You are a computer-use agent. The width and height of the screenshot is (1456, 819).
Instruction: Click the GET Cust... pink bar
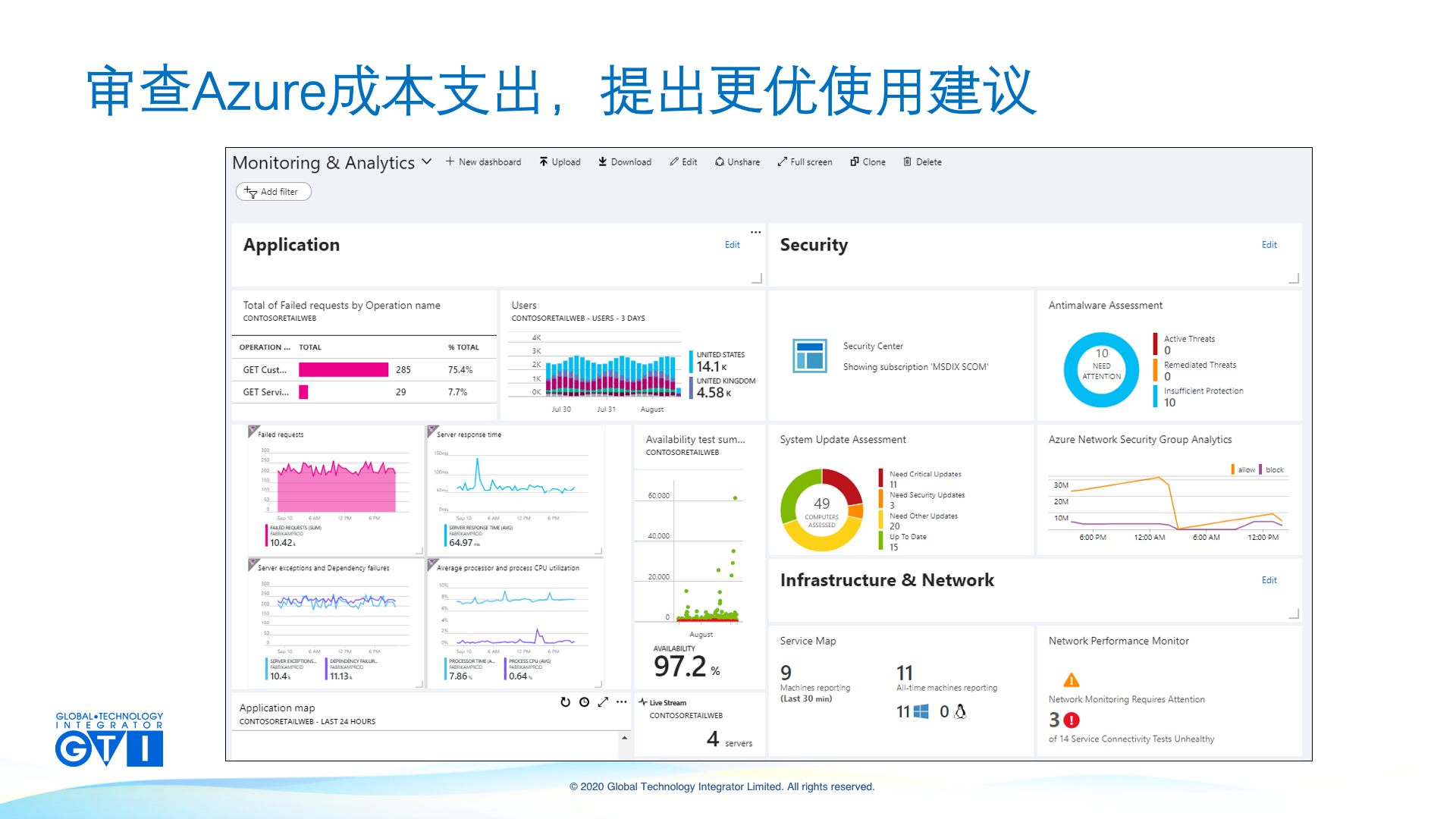pyautogui.click(x=343, y=370)
